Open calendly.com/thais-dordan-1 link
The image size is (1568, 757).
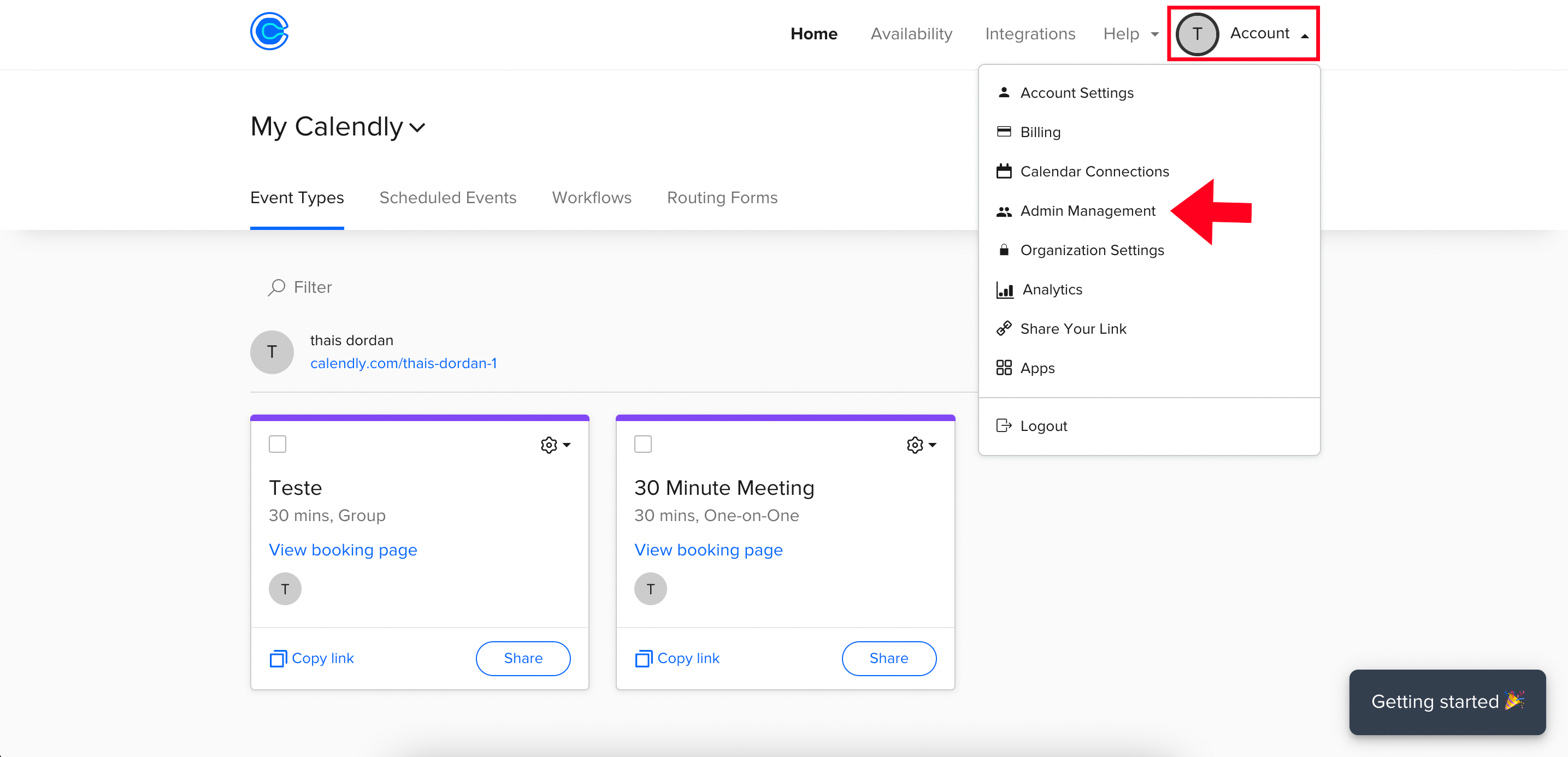click(403, 363)
